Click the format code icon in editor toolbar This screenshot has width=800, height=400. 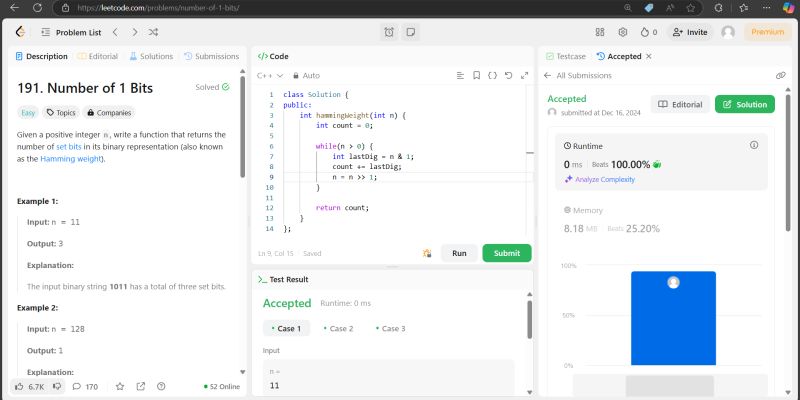click(x=460, y=76)
